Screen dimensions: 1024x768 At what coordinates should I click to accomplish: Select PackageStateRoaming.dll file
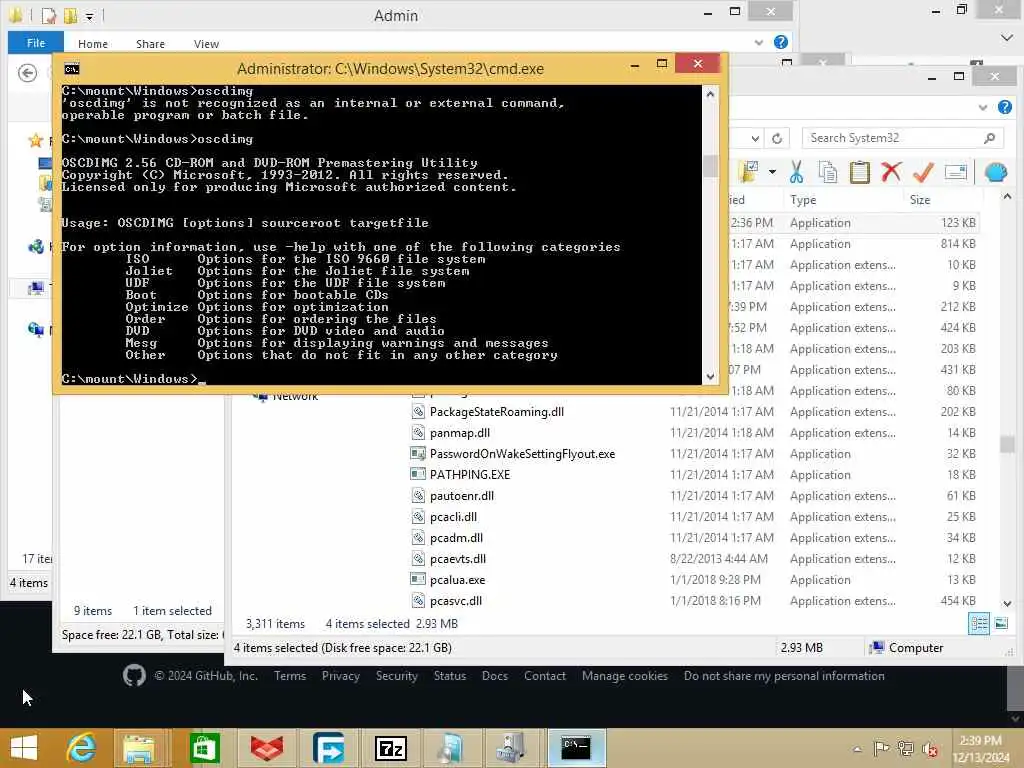496,412
